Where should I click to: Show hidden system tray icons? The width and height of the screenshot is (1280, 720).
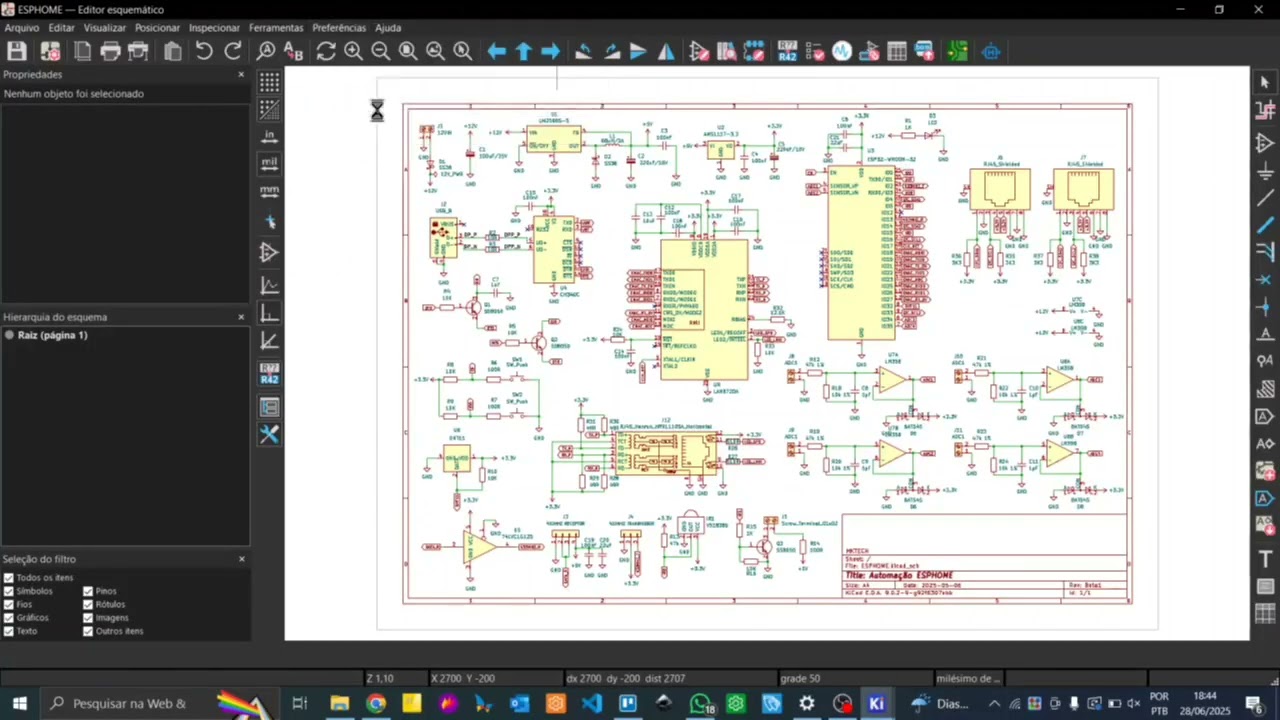pos(994,704)
